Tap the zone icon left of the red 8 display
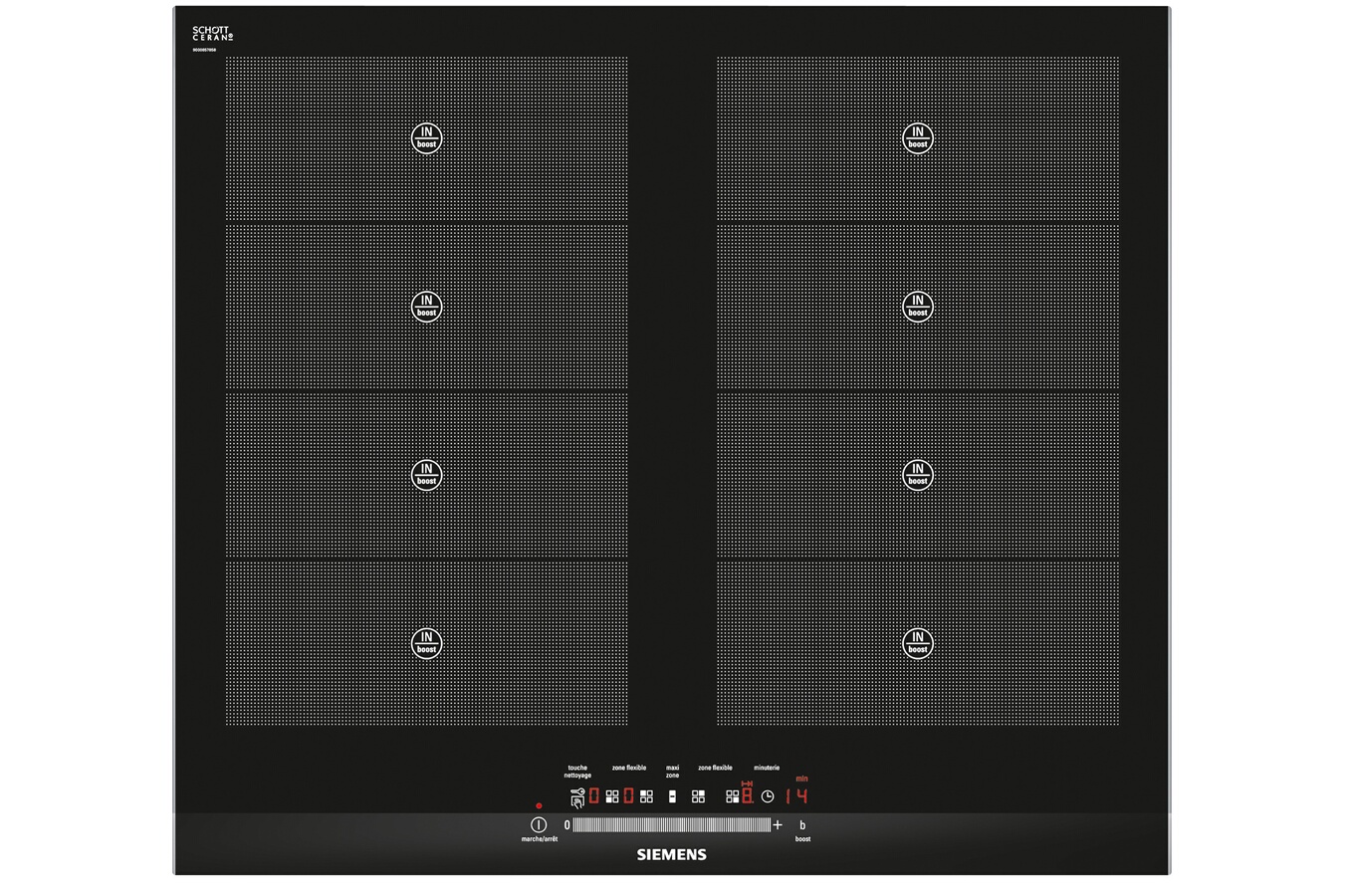This screenshot has height=896, width=1349. 732,796
